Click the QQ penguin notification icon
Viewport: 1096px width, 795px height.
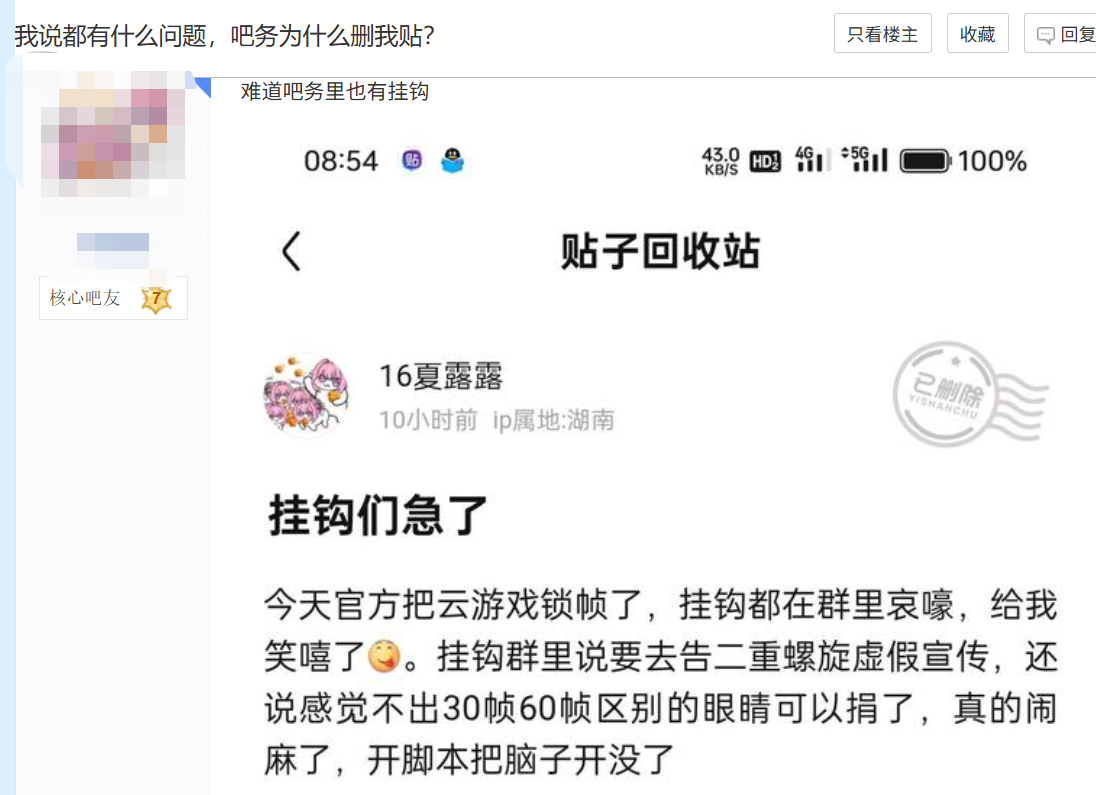[453, 161]
